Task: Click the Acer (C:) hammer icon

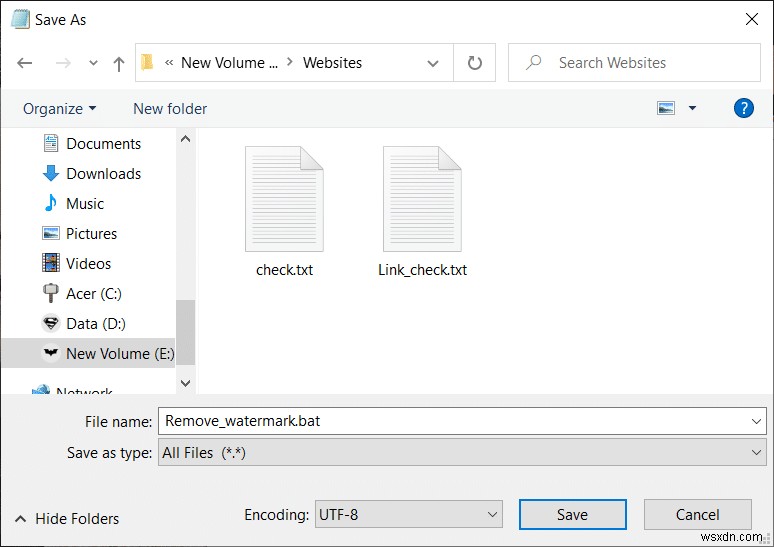Action: point(51,293)
